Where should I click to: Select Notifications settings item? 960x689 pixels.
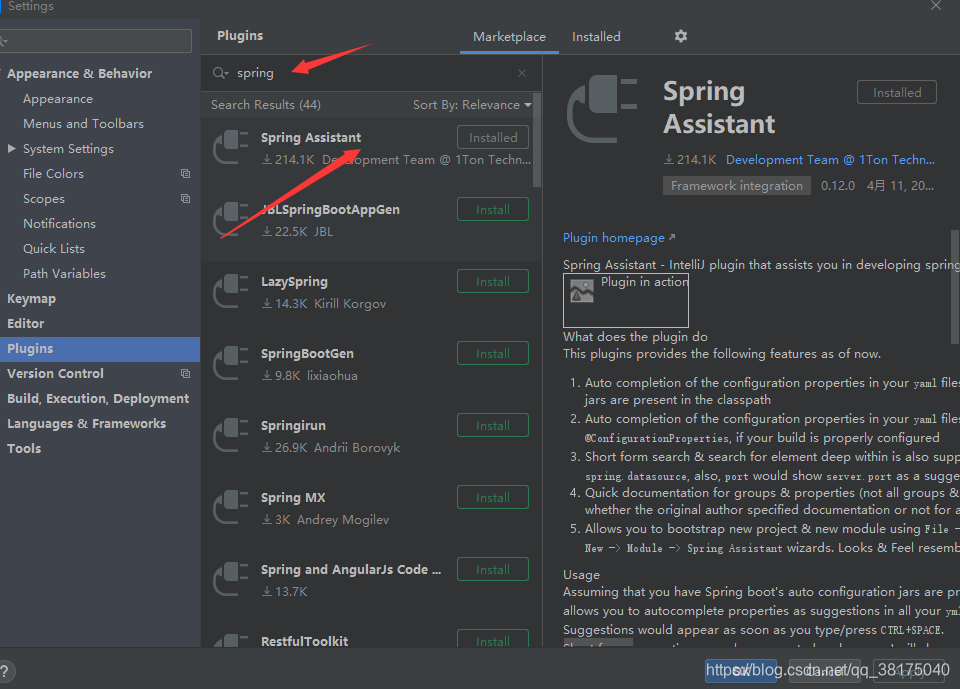[x=59, y=224]
